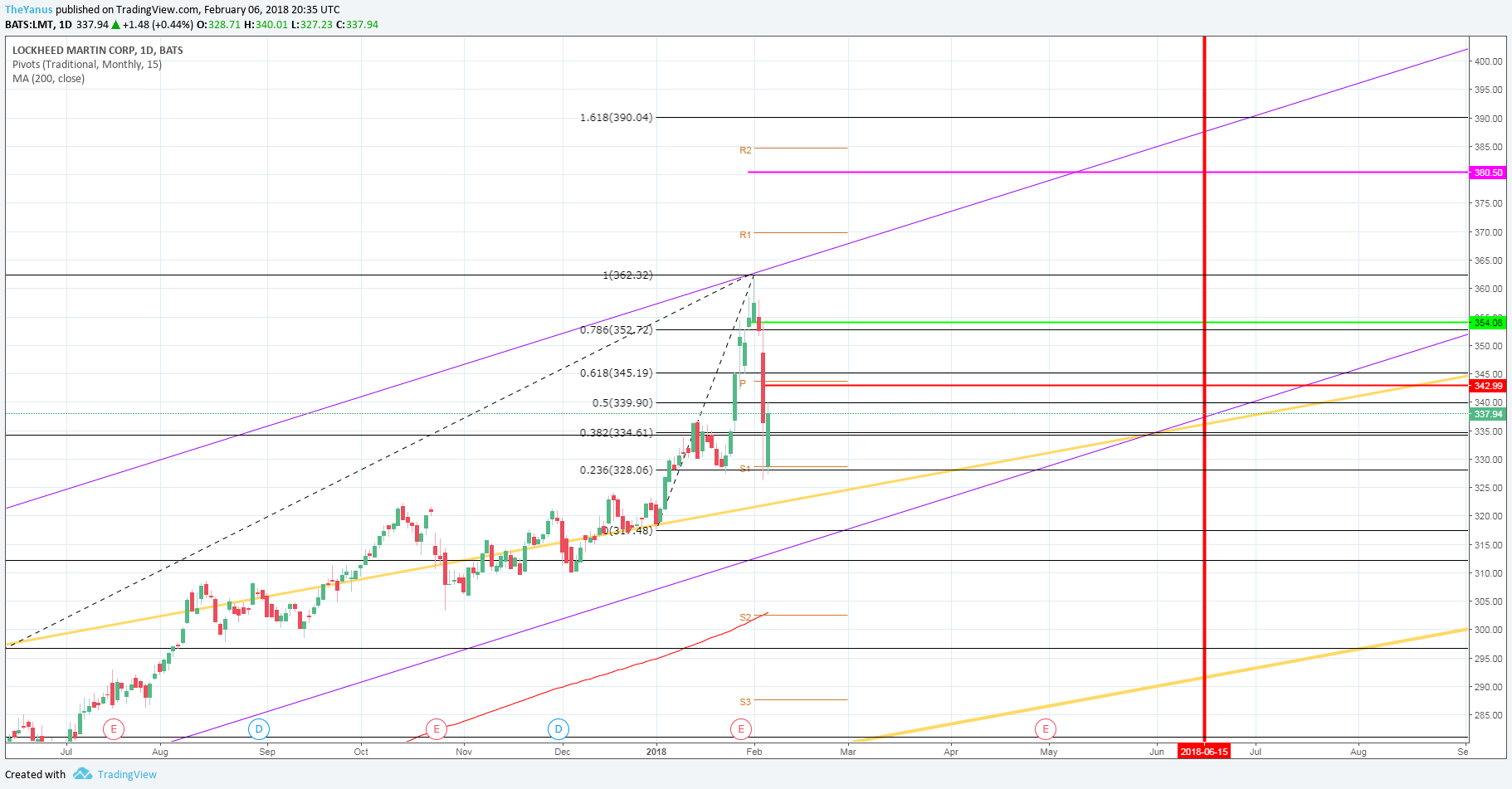
Task: Click the 0.382(334.61) Fibonacci level label
Action: [x=617, y=433]
